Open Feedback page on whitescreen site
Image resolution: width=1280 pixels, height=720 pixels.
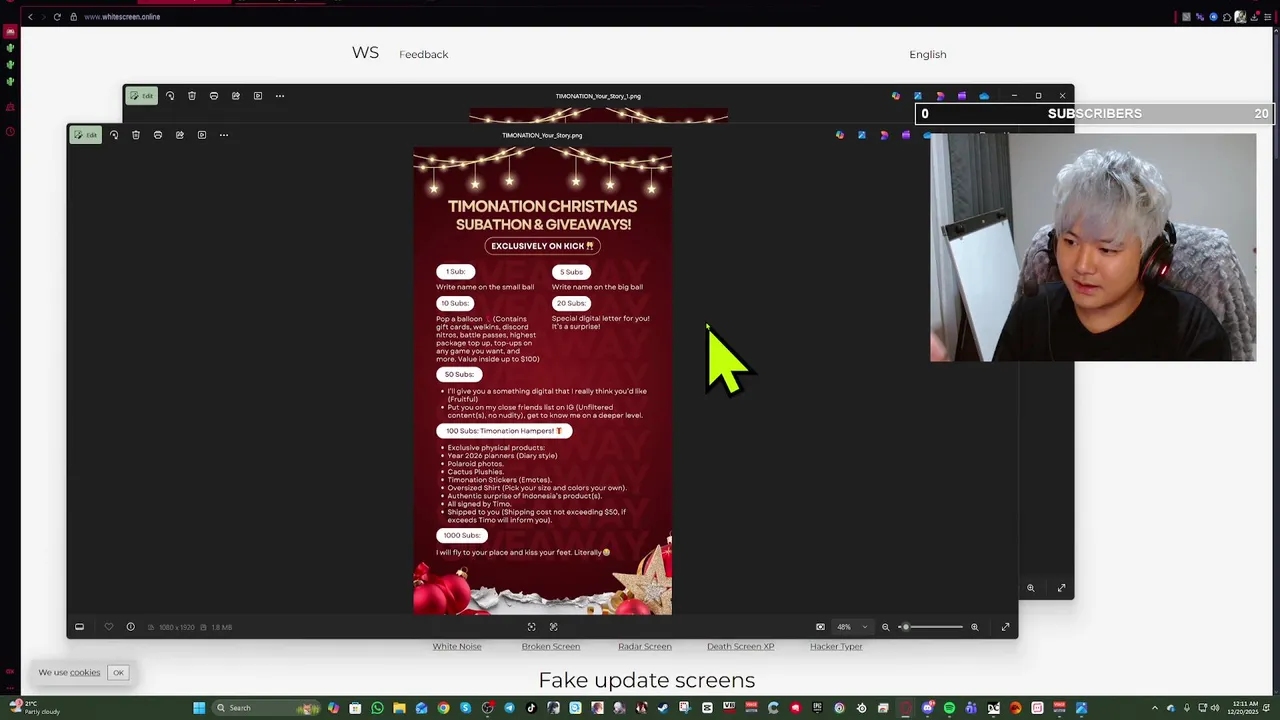coord(423,54)
